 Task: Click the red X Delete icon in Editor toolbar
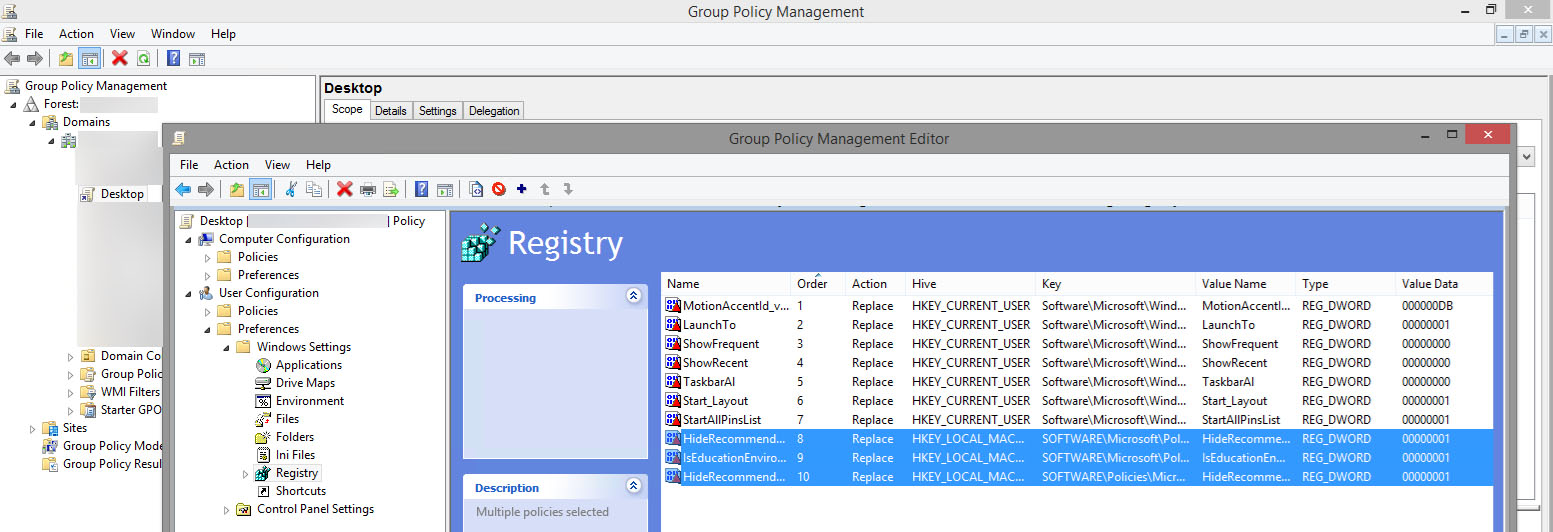(345, 189)
